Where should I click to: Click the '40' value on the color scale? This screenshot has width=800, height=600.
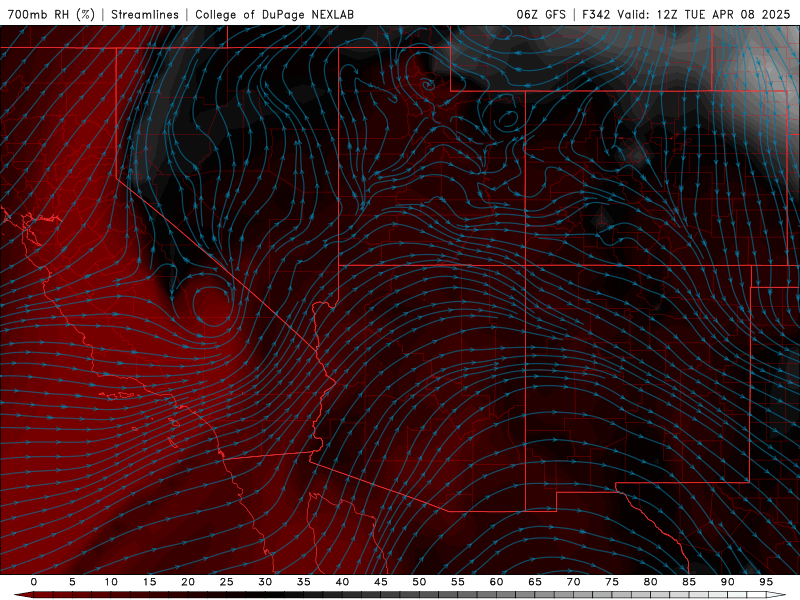(342, 582)
